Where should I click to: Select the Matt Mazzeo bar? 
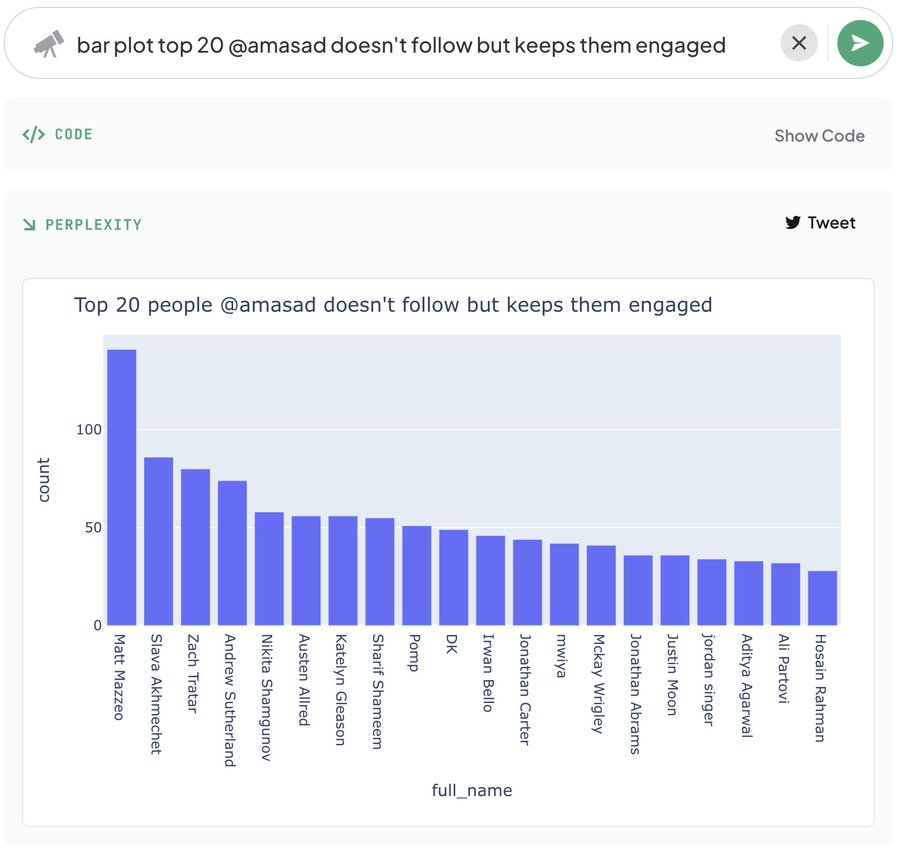tap(122, 487)
